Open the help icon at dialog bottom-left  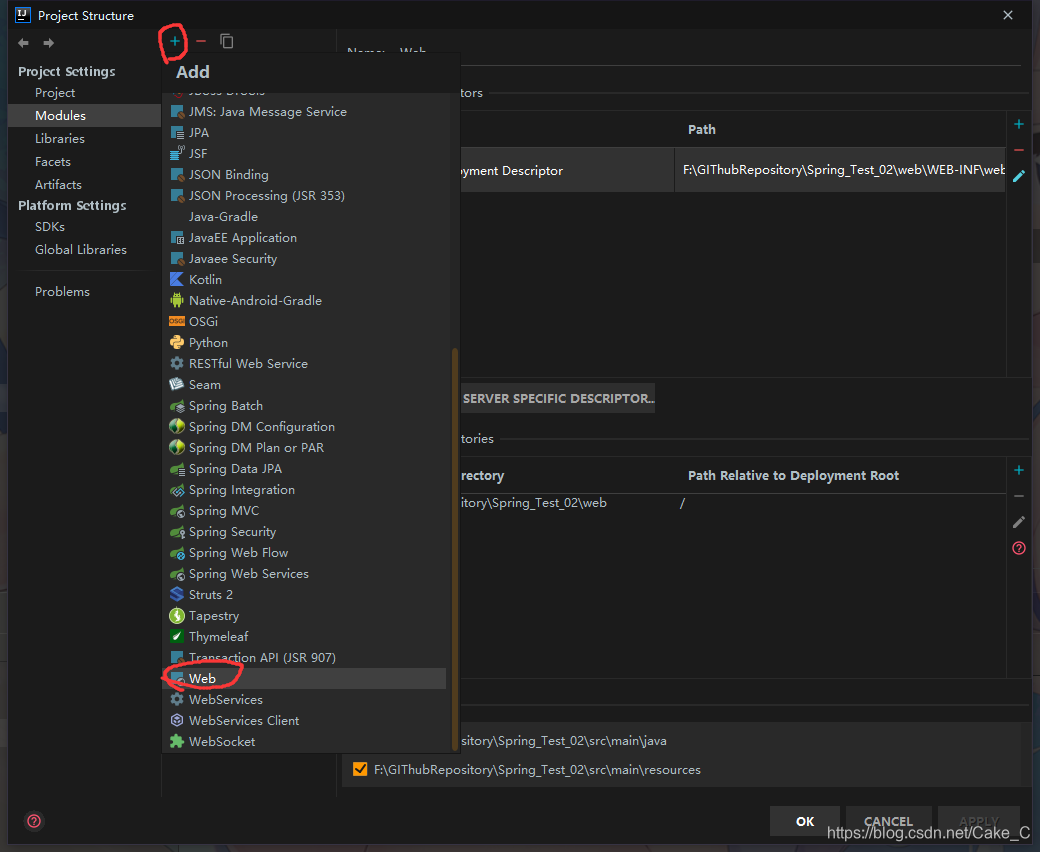point(34,821)
